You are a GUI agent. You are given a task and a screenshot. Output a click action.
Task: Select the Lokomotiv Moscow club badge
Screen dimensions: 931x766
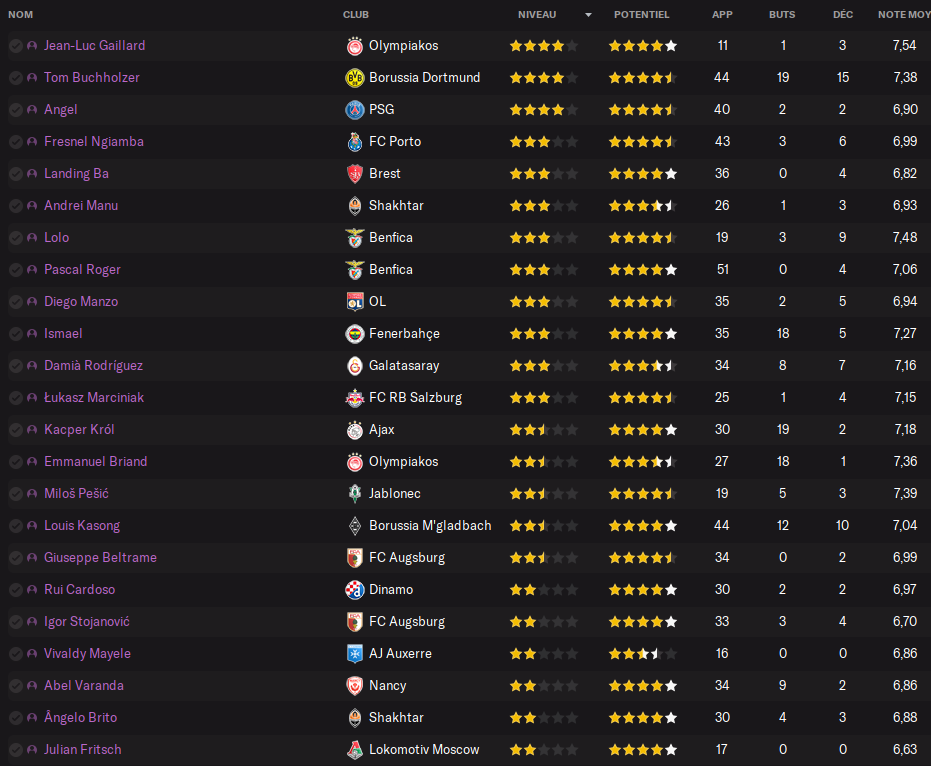coord(354,750)
